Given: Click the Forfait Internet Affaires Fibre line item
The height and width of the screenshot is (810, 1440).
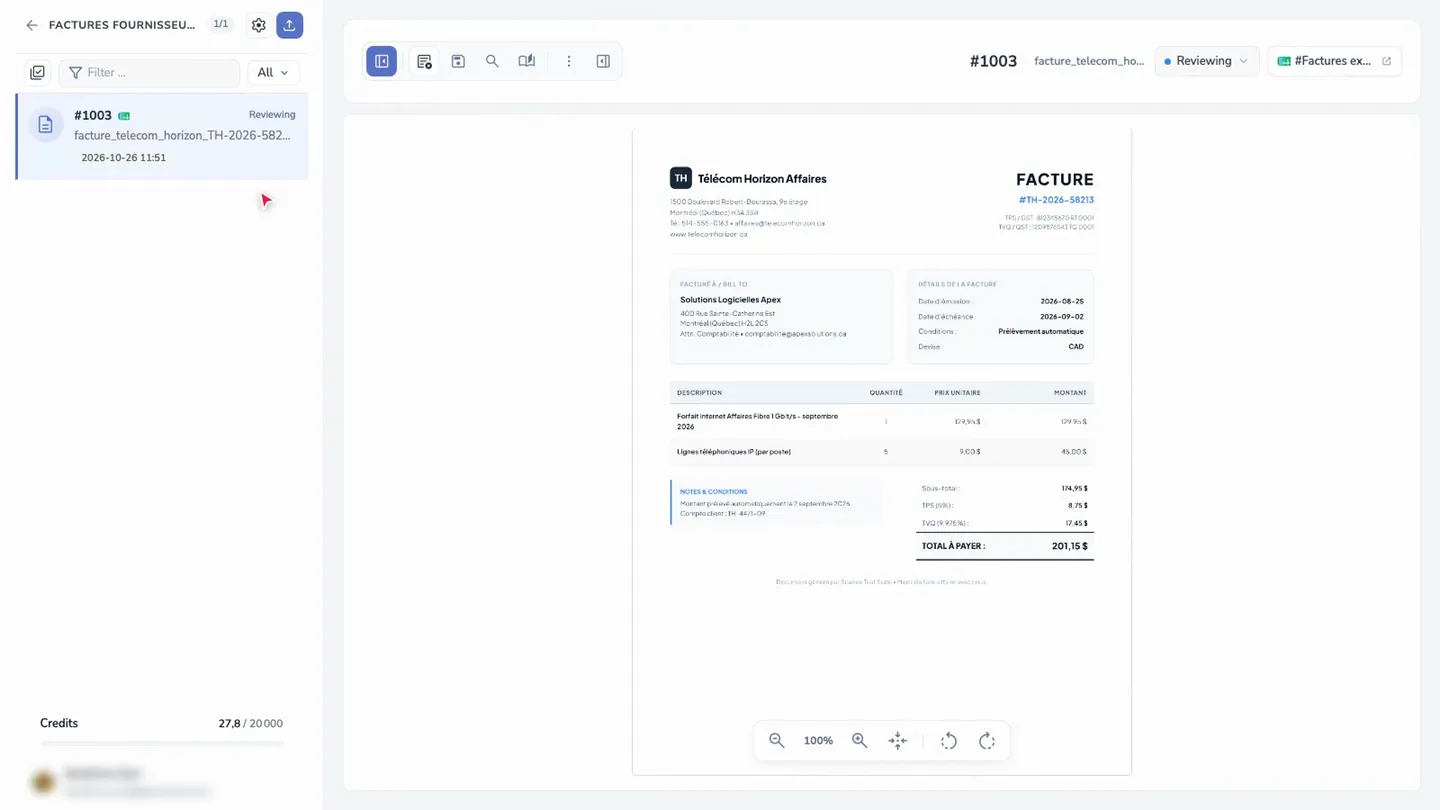Looking at the screenshot, I should pos(757,421).
